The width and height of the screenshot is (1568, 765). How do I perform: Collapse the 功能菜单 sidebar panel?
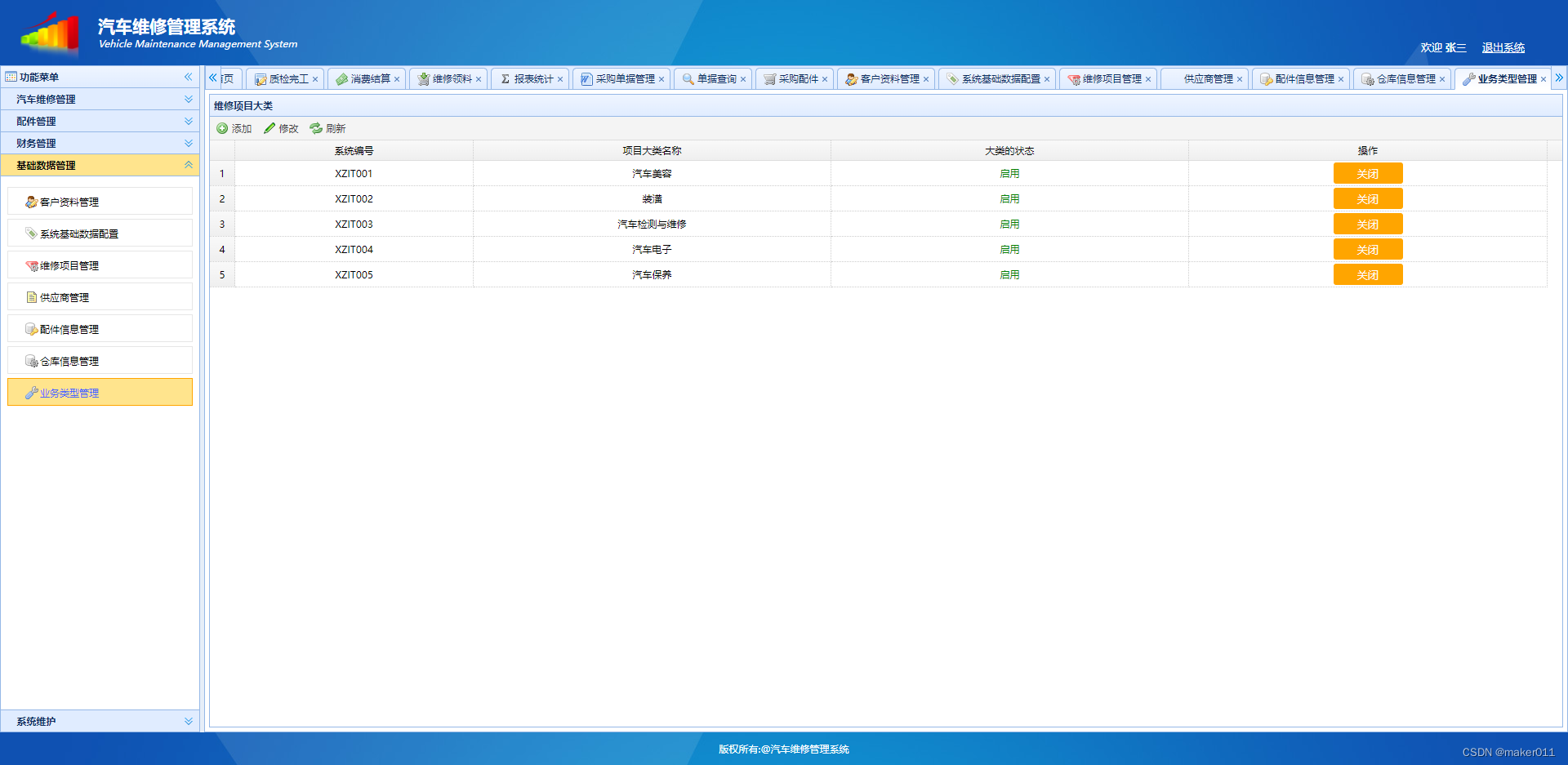pyautogui.click(x=189, y=77)
